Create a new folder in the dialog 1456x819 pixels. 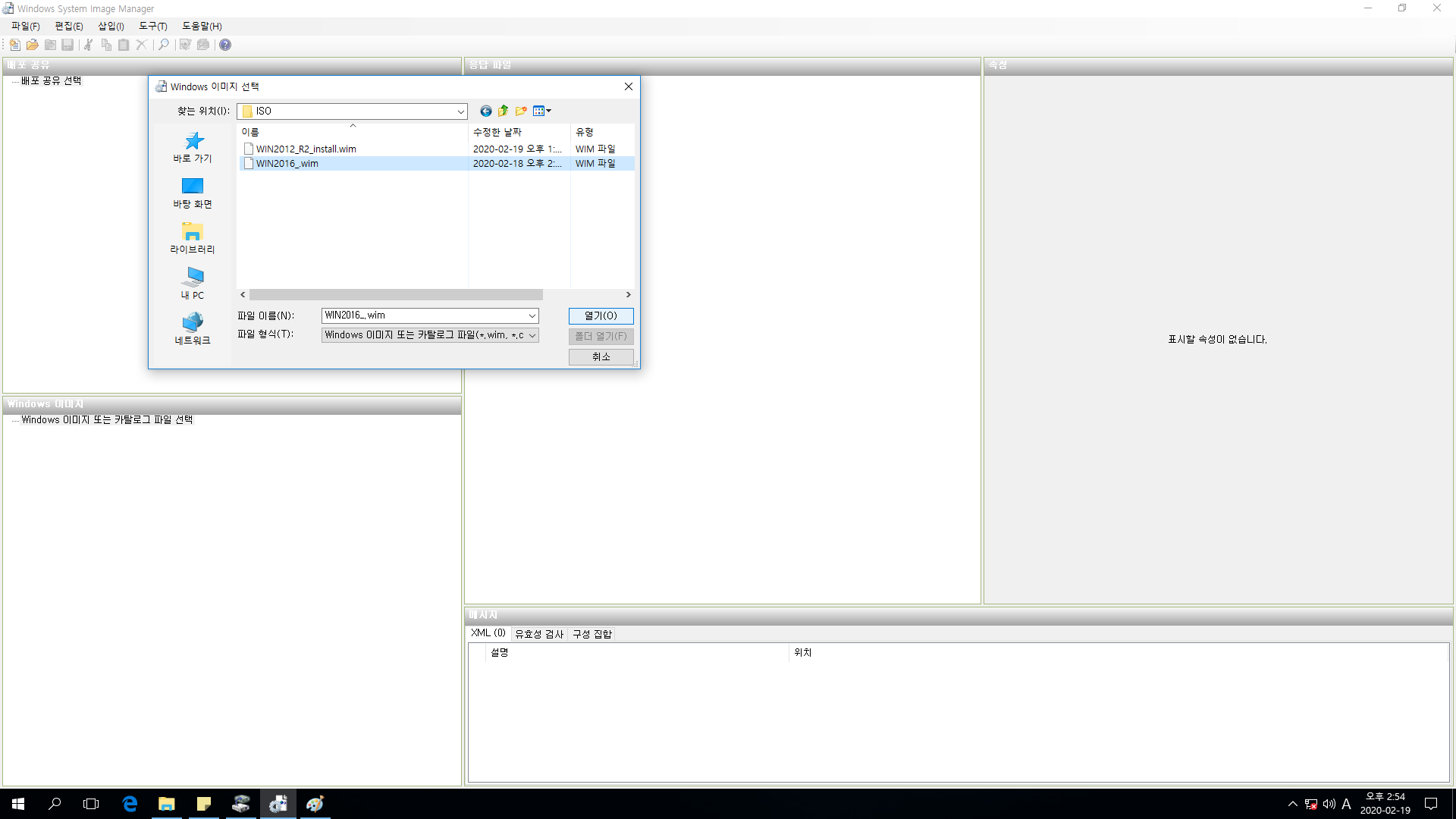pos(521,111)
